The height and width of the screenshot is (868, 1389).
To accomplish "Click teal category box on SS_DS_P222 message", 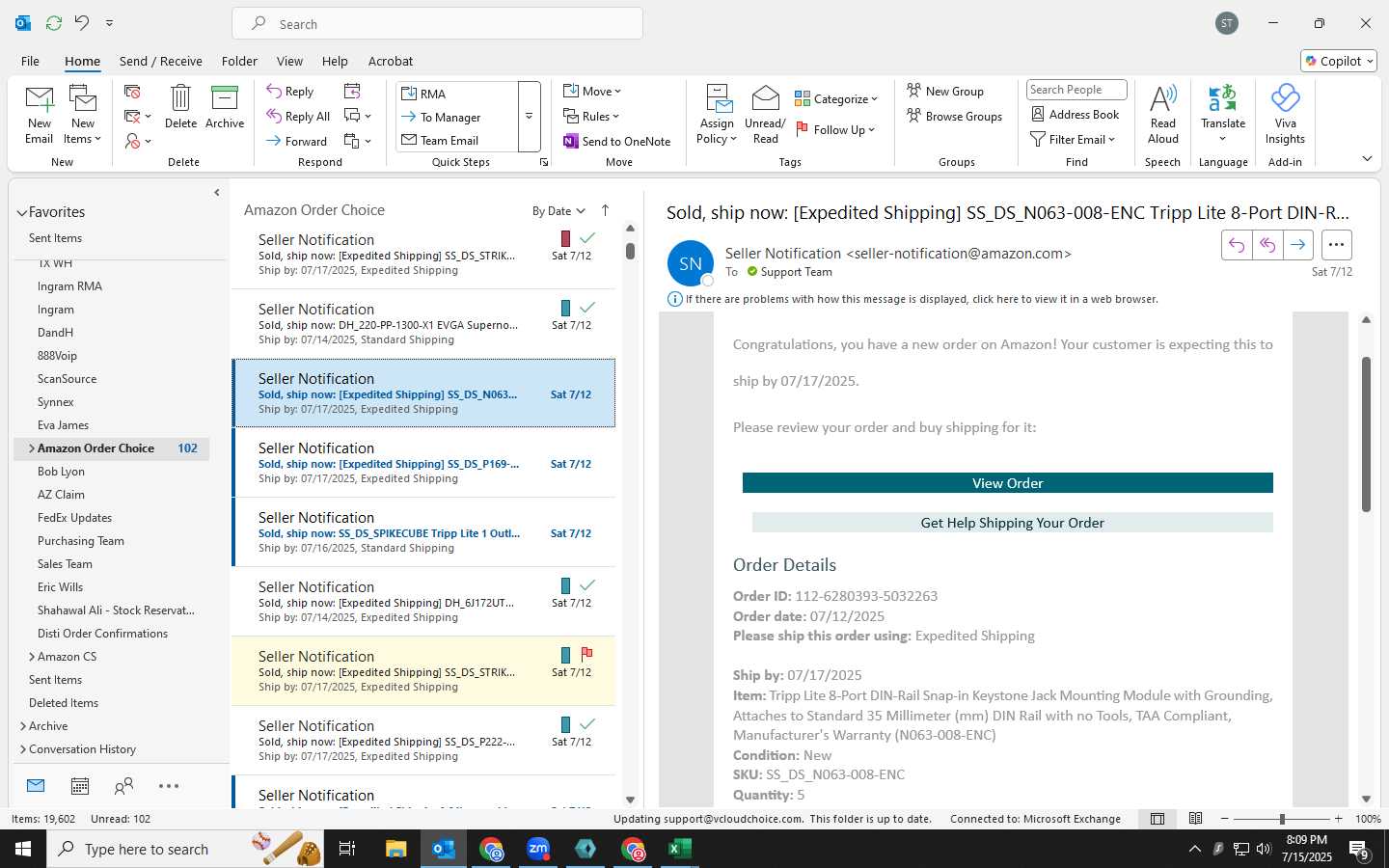I will coord(565,724).
